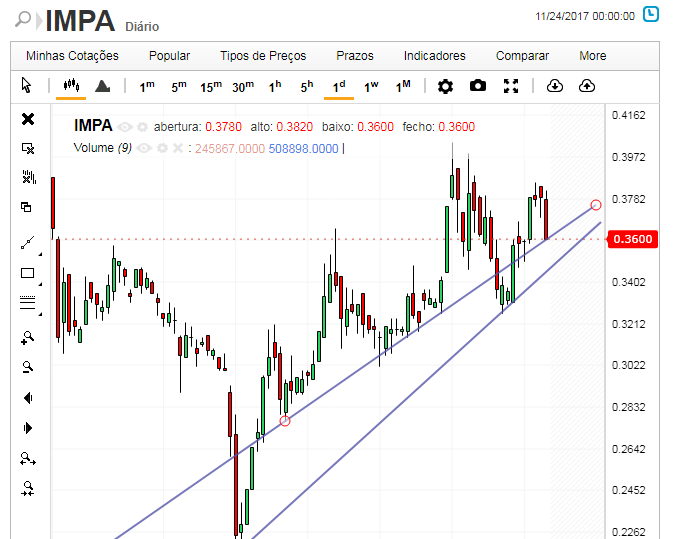Open IMPA series settings gear
Image resolution: width=679 pixels, height=539 pixels.
pos(142,127)
